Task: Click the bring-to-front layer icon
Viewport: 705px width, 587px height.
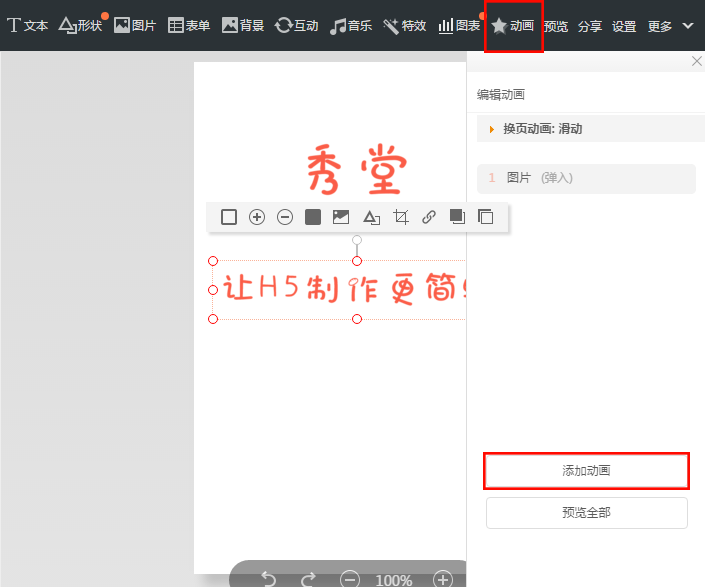Action: coord(457,217)
